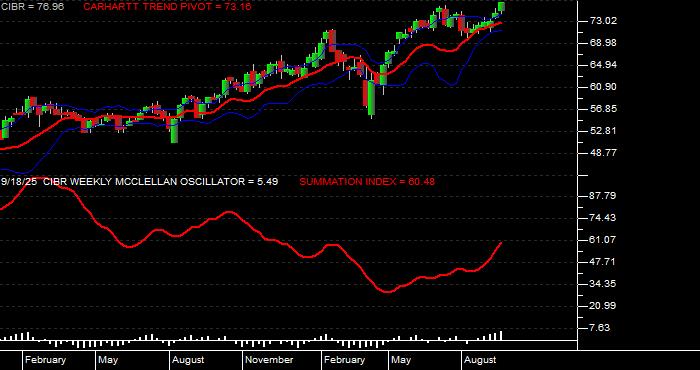Click the SUMMATION INDEX = 60.48 label
This screenshot has width=700, height=370.
click(x=367, y=182)
